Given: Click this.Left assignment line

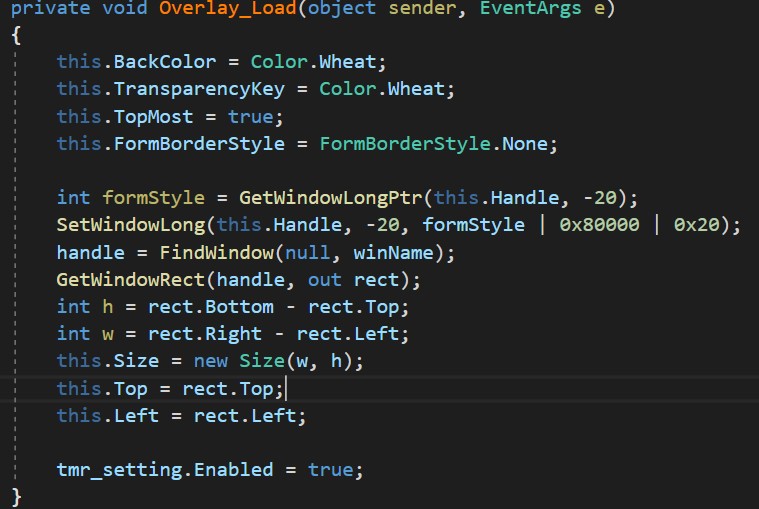Looking at the screenshot, I should point(182,416).
